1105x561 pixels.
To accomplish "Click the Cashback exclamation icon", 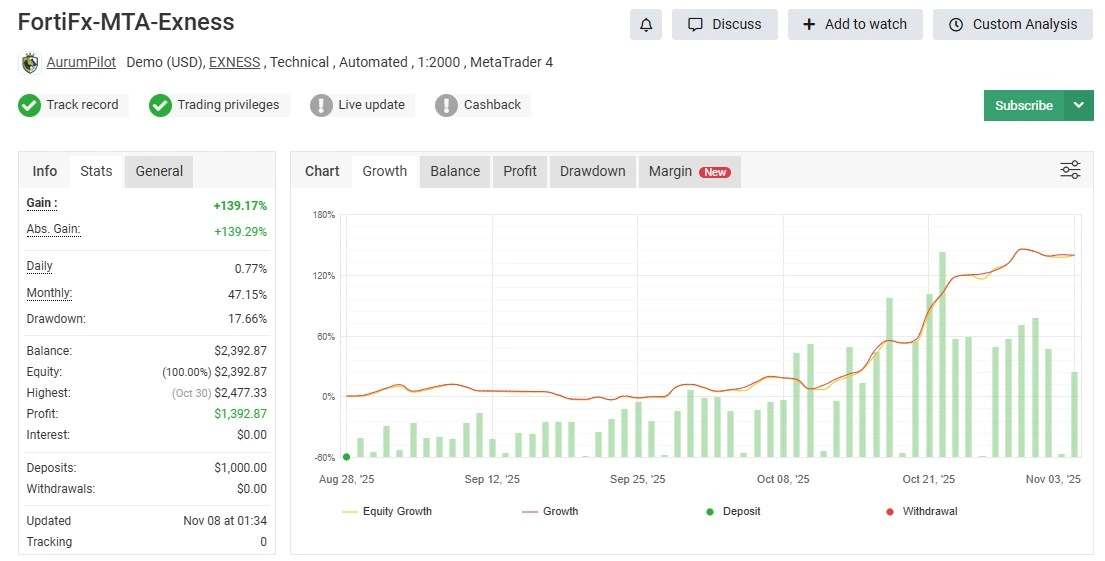I will [x=446, y=105].
